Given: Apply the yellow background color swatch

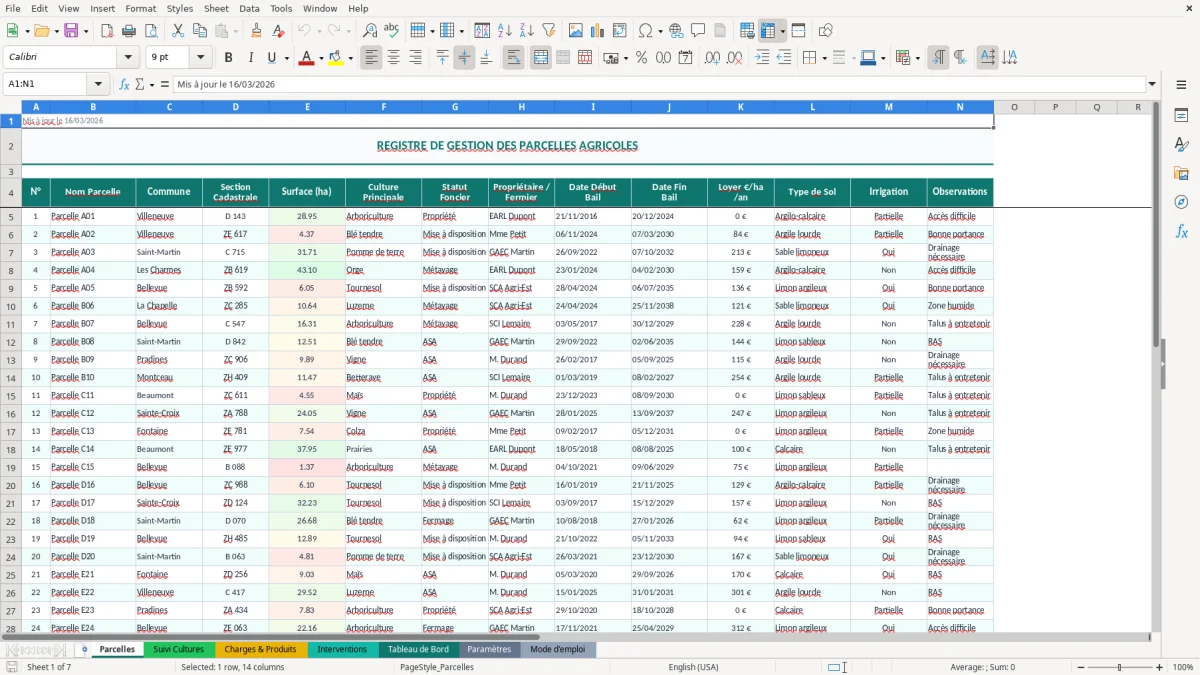Looking at the screenshot, I should (x=335, y=58).
